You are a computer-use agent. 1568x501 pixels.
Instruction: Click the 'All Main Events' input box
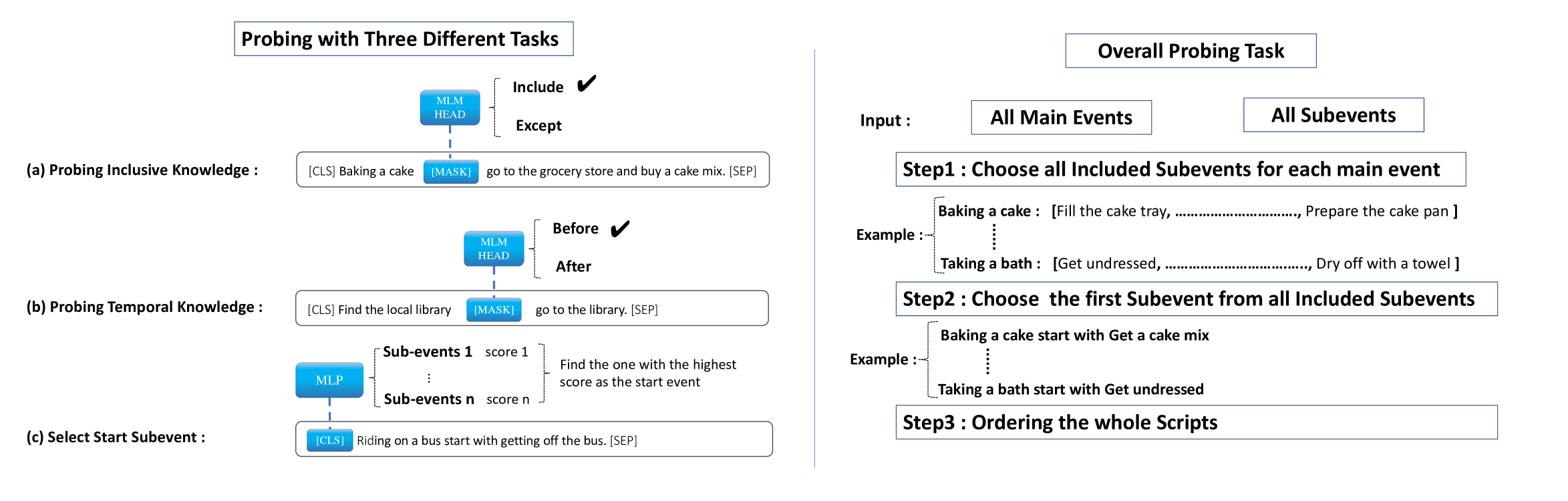coord(1061,118)
